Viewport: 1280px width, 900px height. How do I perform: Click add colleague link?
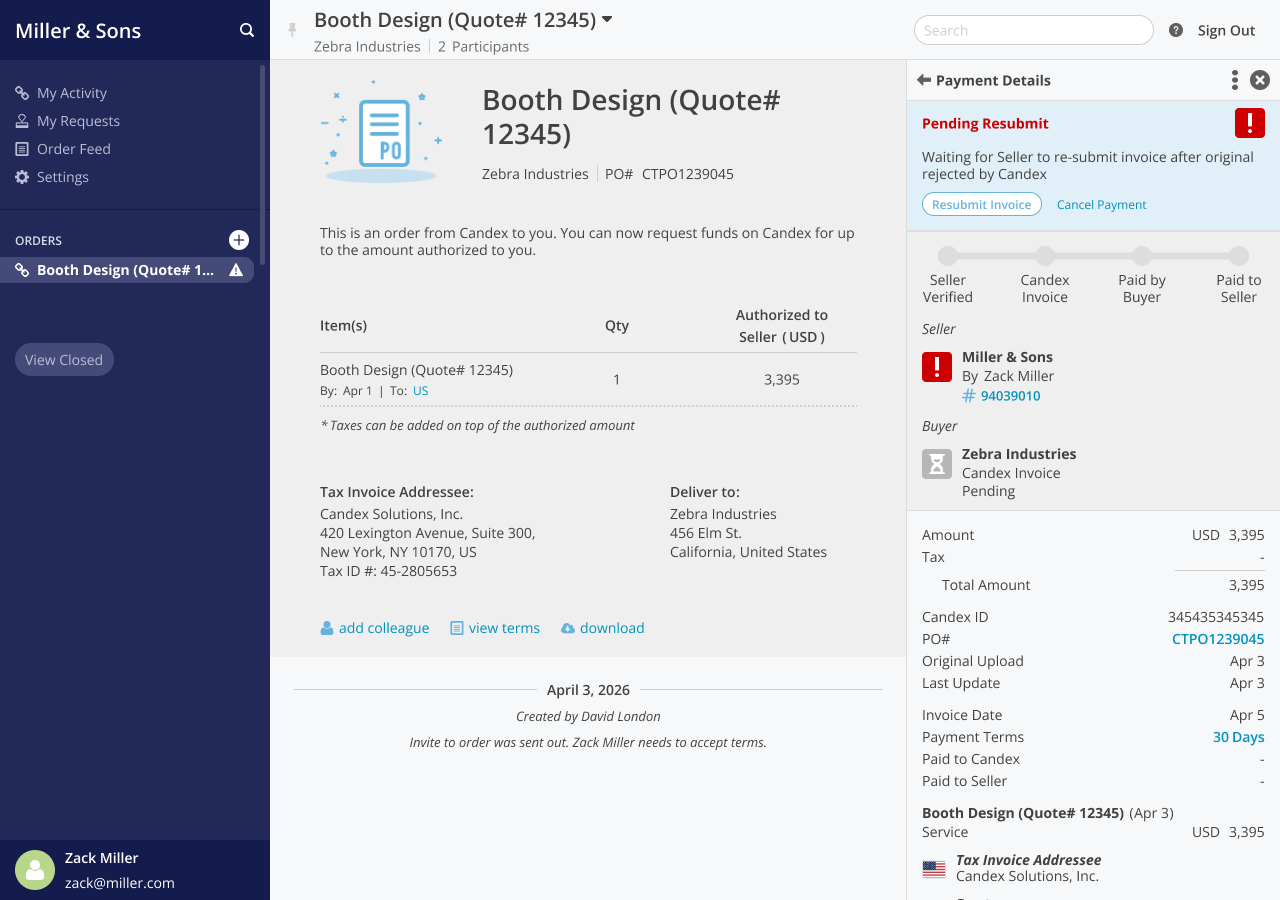[x=384, y=628]
